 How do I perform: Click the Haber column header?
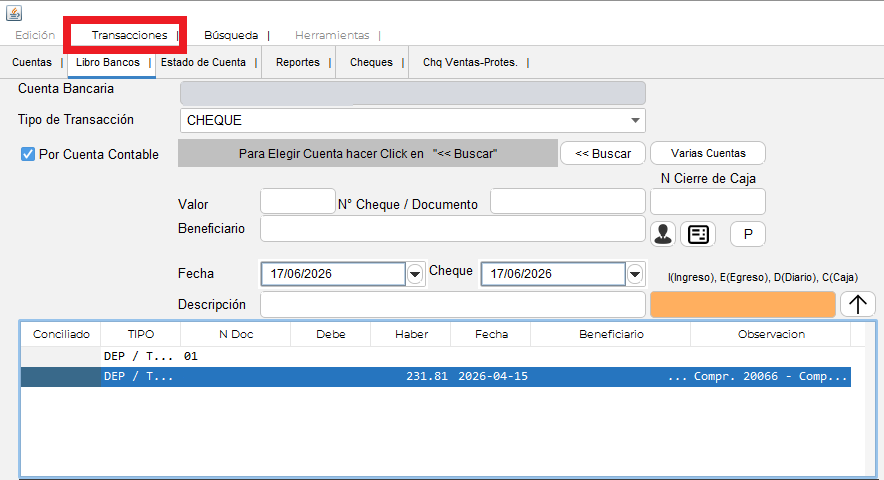tap(411, 334)
